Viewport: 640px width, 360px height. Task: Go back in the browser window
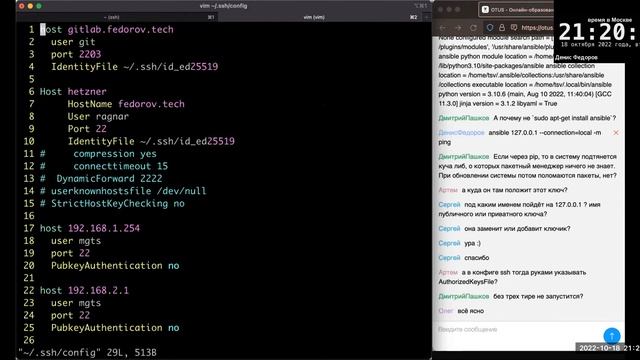click(443, 28)
